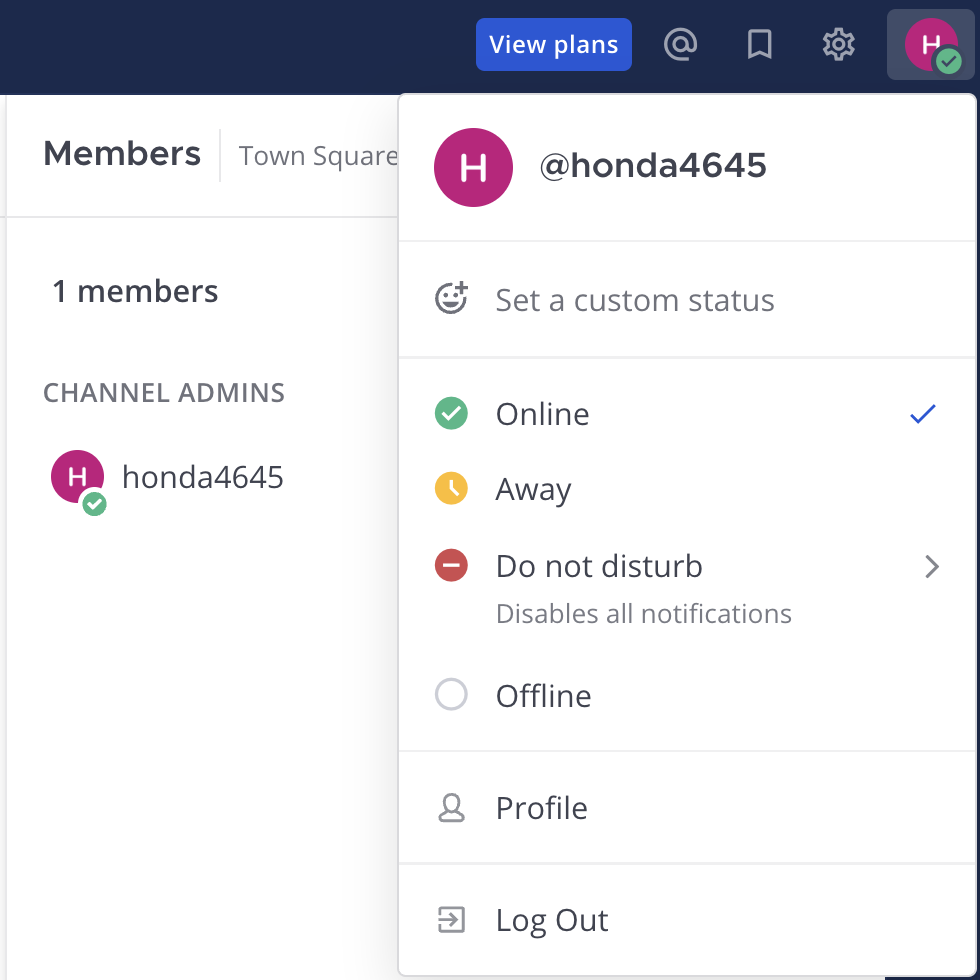
Task: Open saved posts with the bookmark icon
Action: coord(759,44)
